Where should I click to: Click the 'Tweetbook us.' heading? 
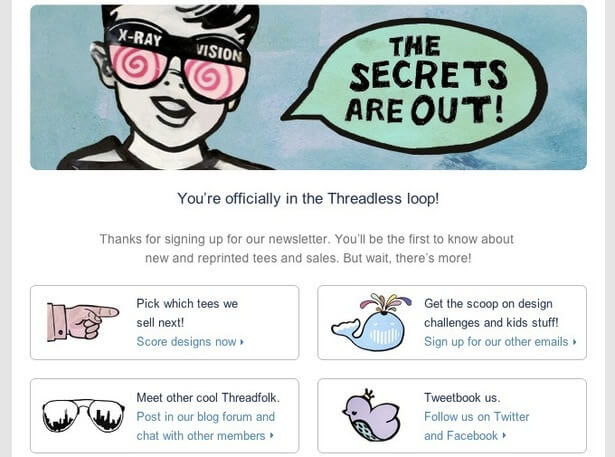(x=462, y=398)
